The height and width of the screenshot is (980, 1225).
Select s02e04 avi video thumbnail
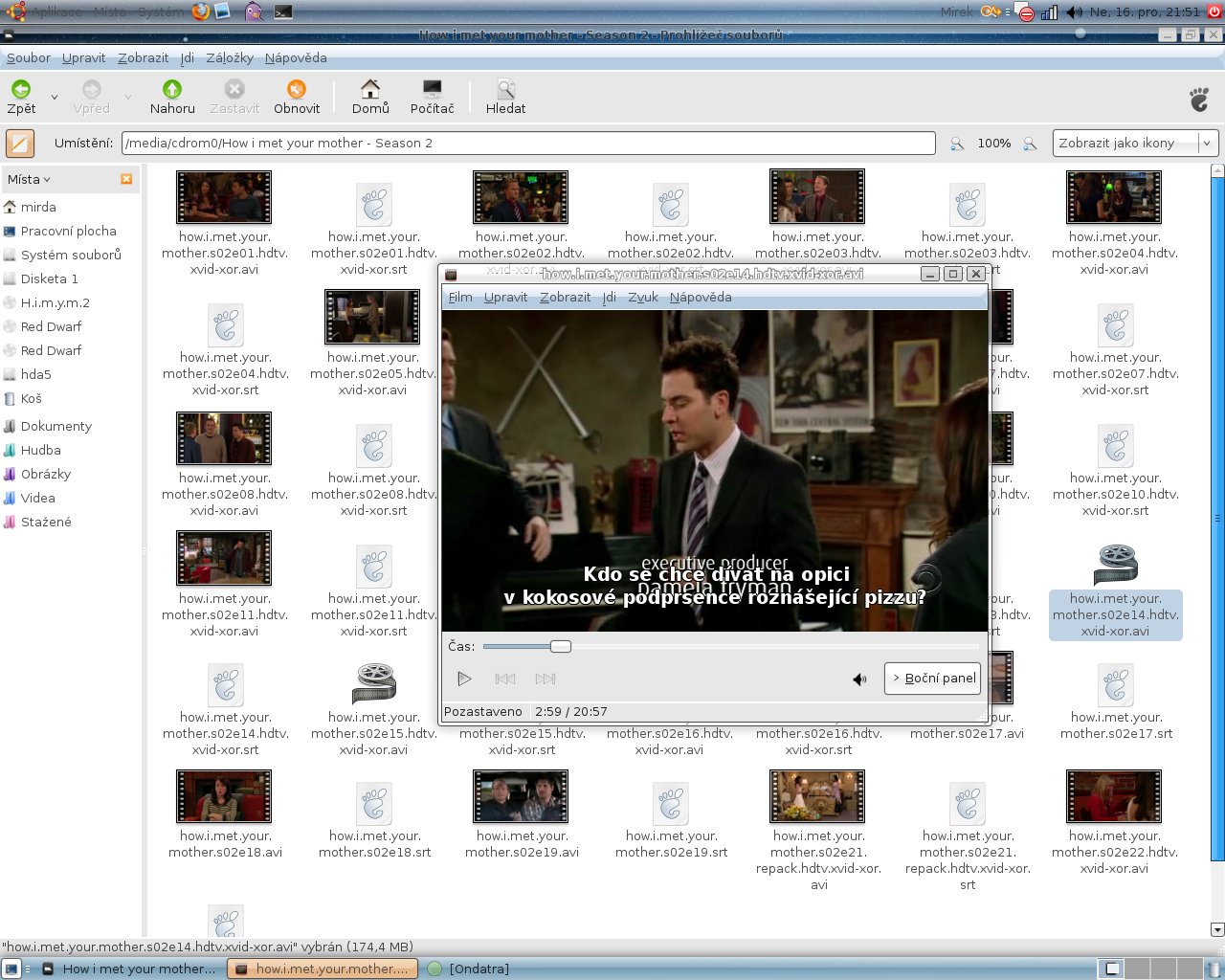click(1114, 197)
